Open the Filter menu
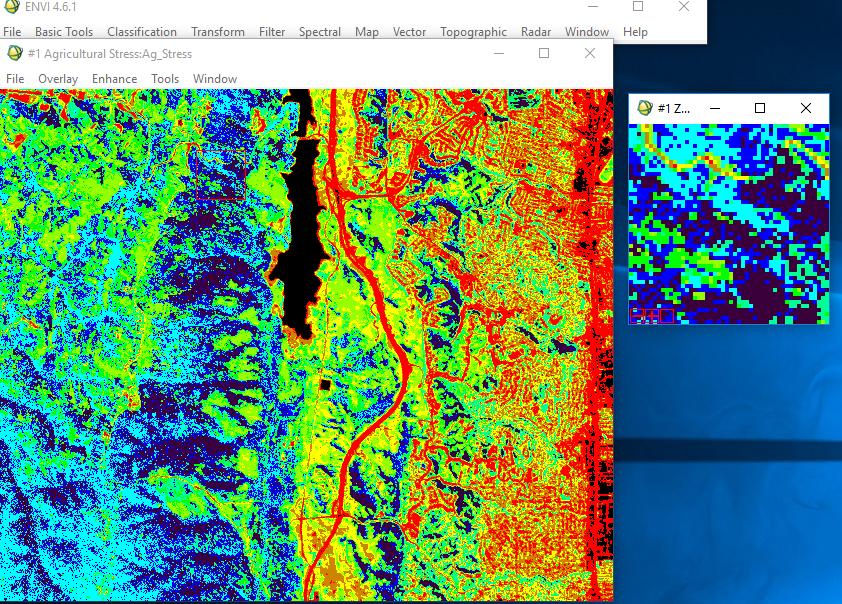Screen dimensions: 842x604 (x=271, y=31)
